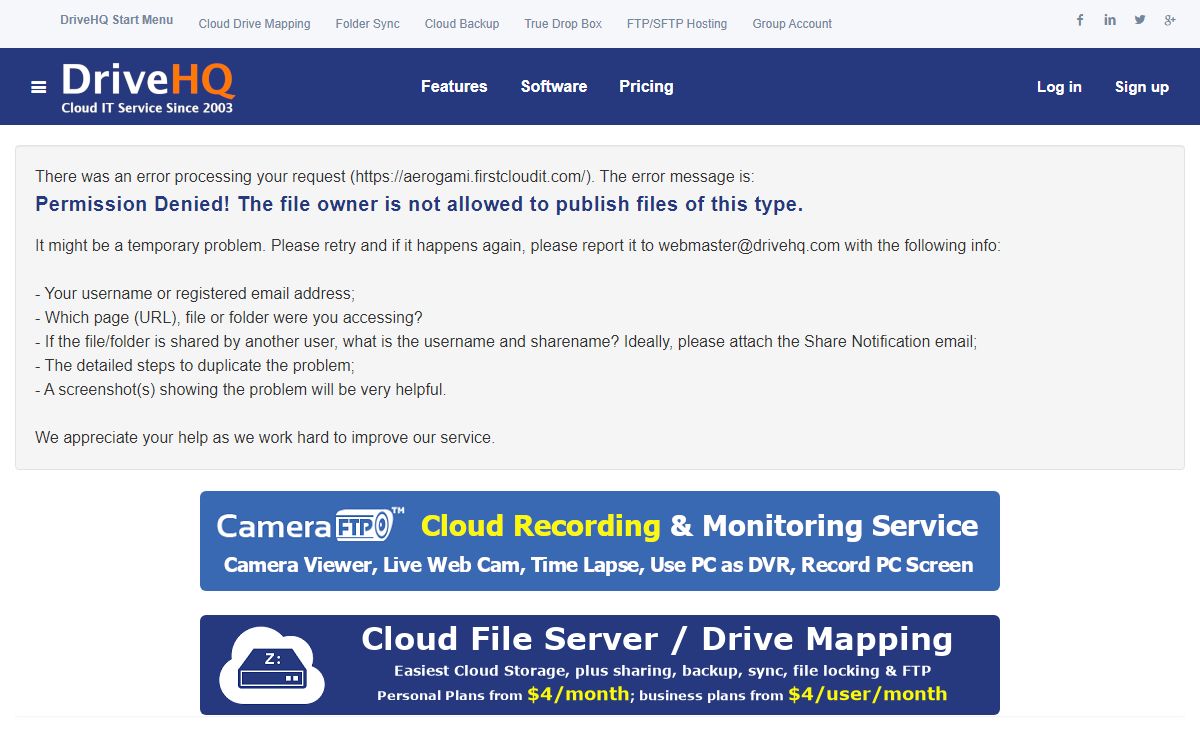Open CameraFTP Cloud Recording banner
The height and width of the screenshot is (740, 1200).
600,541
